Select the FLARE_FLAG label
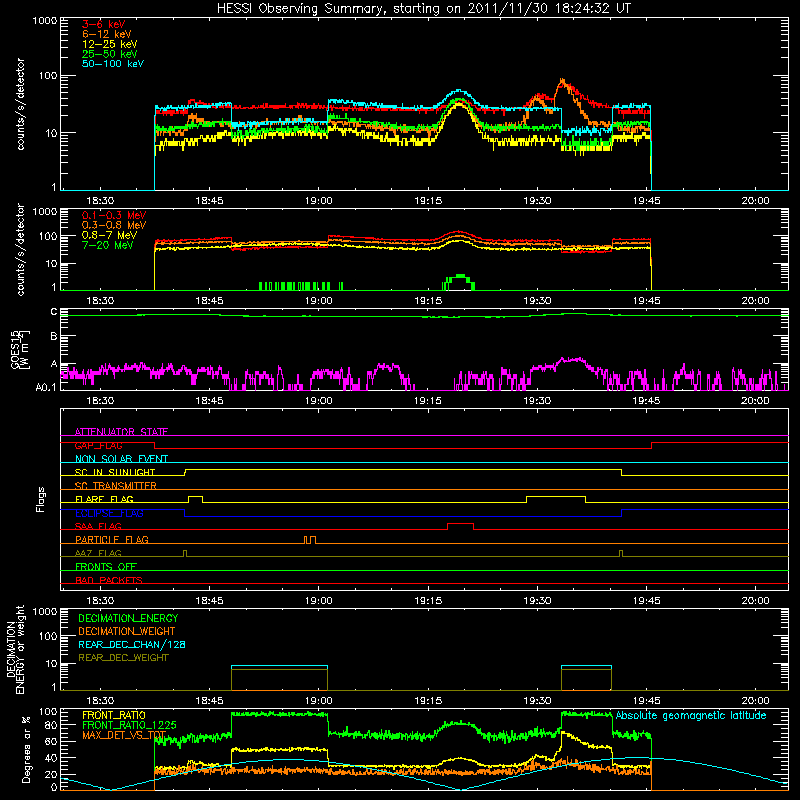Viewport: 800px width, 800px height. (104, 499)
